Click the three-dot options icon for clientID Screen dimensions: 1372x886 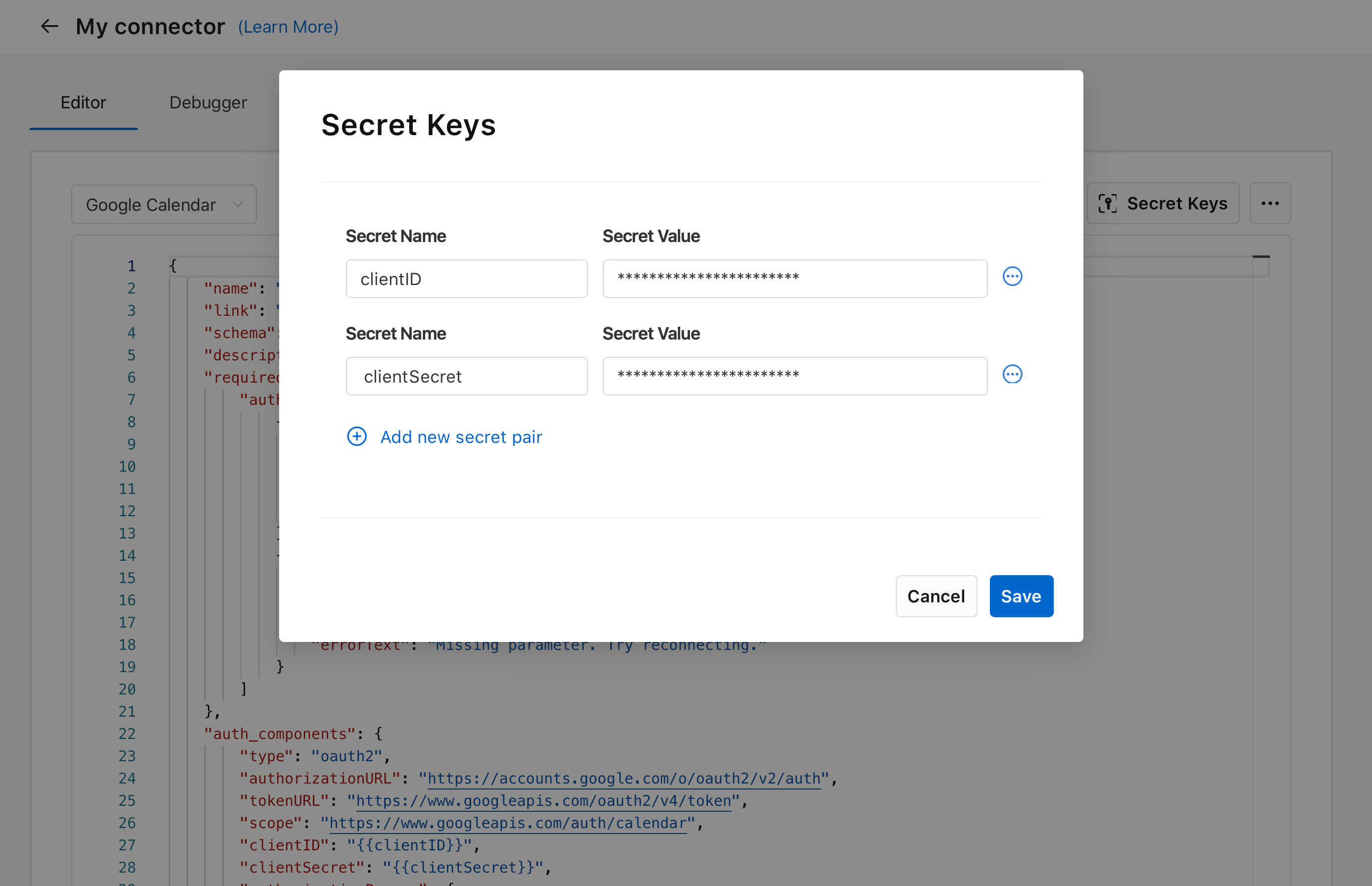click(x=1012, y=276)
